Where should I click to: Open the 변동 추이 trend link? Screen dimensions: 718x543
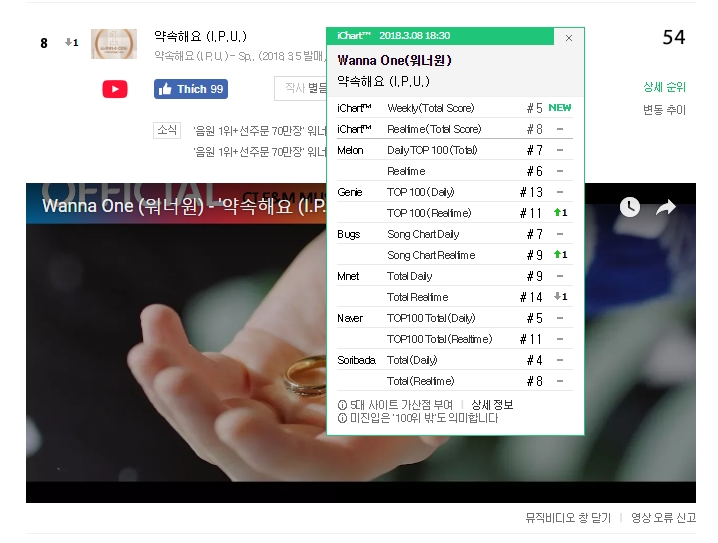pyautogui.click(x=664, y=109)
